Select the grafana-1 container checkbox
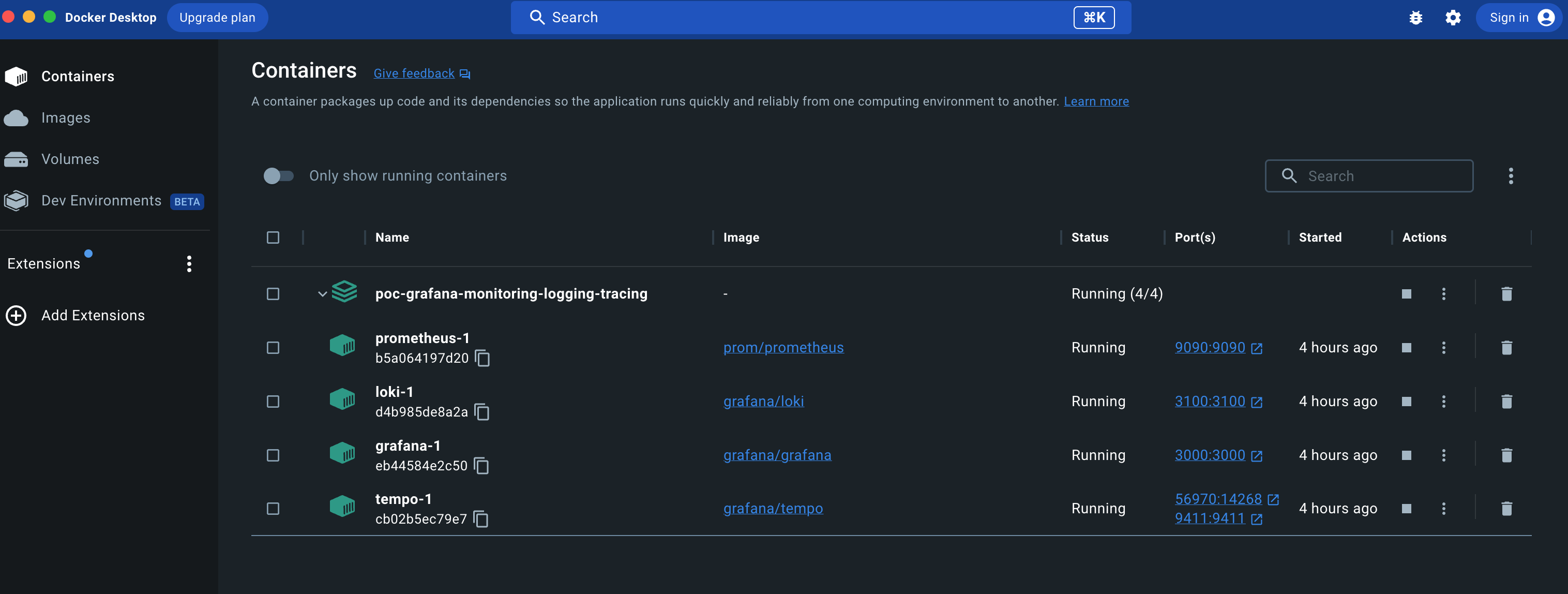The width and height of the screenshot is (1568, 594). coord(273,456)
